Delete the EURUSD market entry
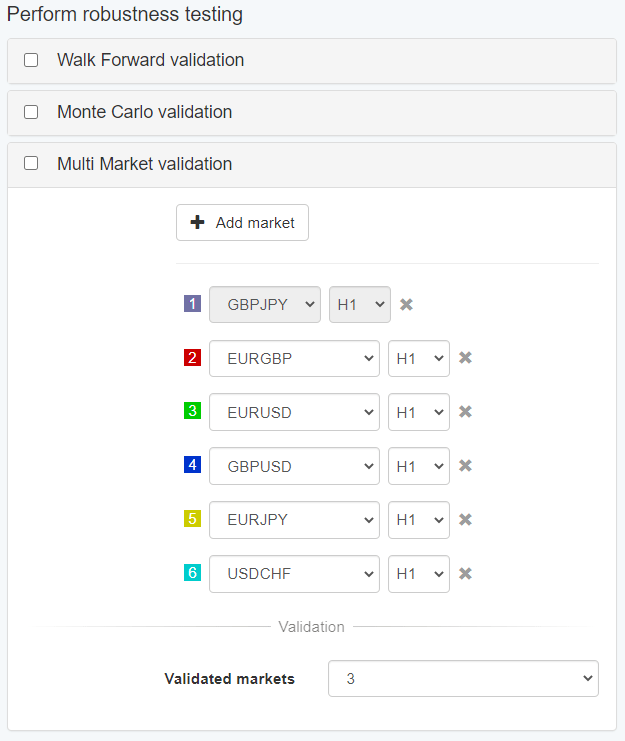The image size is (625, 741). [x=465, y=412]
